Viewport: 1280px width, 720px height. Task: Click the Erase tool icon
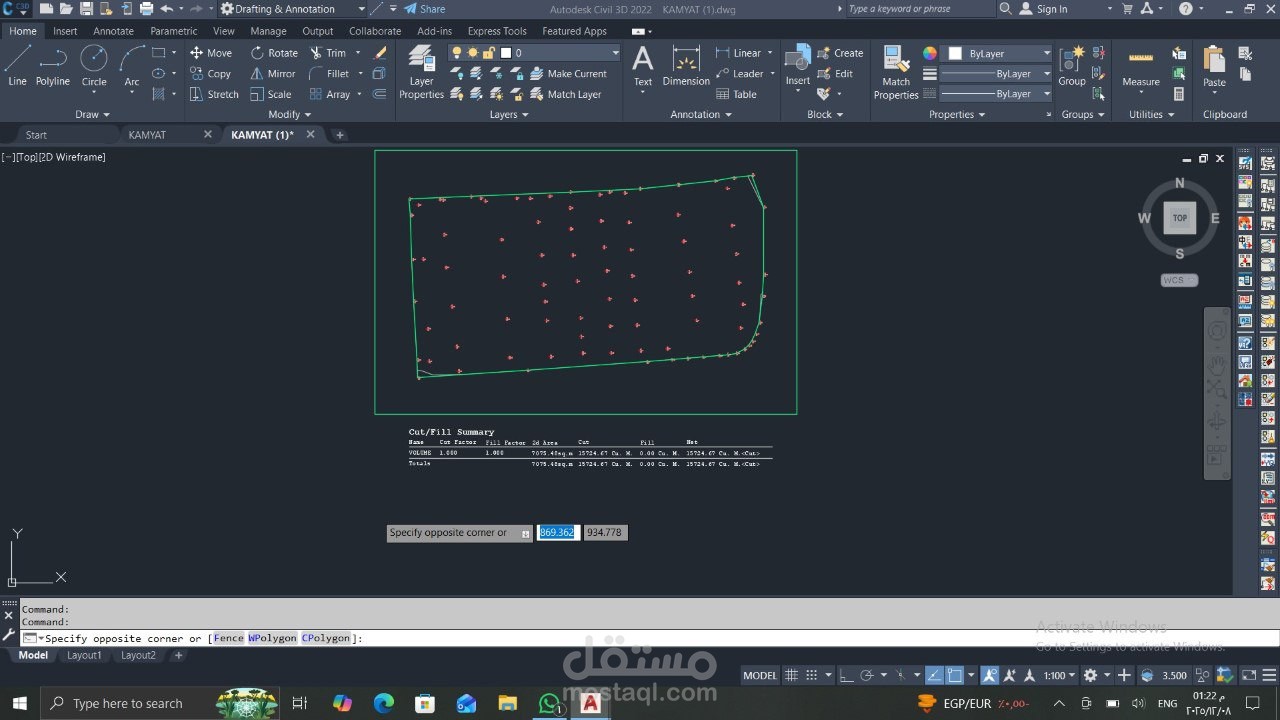point(380,53)
